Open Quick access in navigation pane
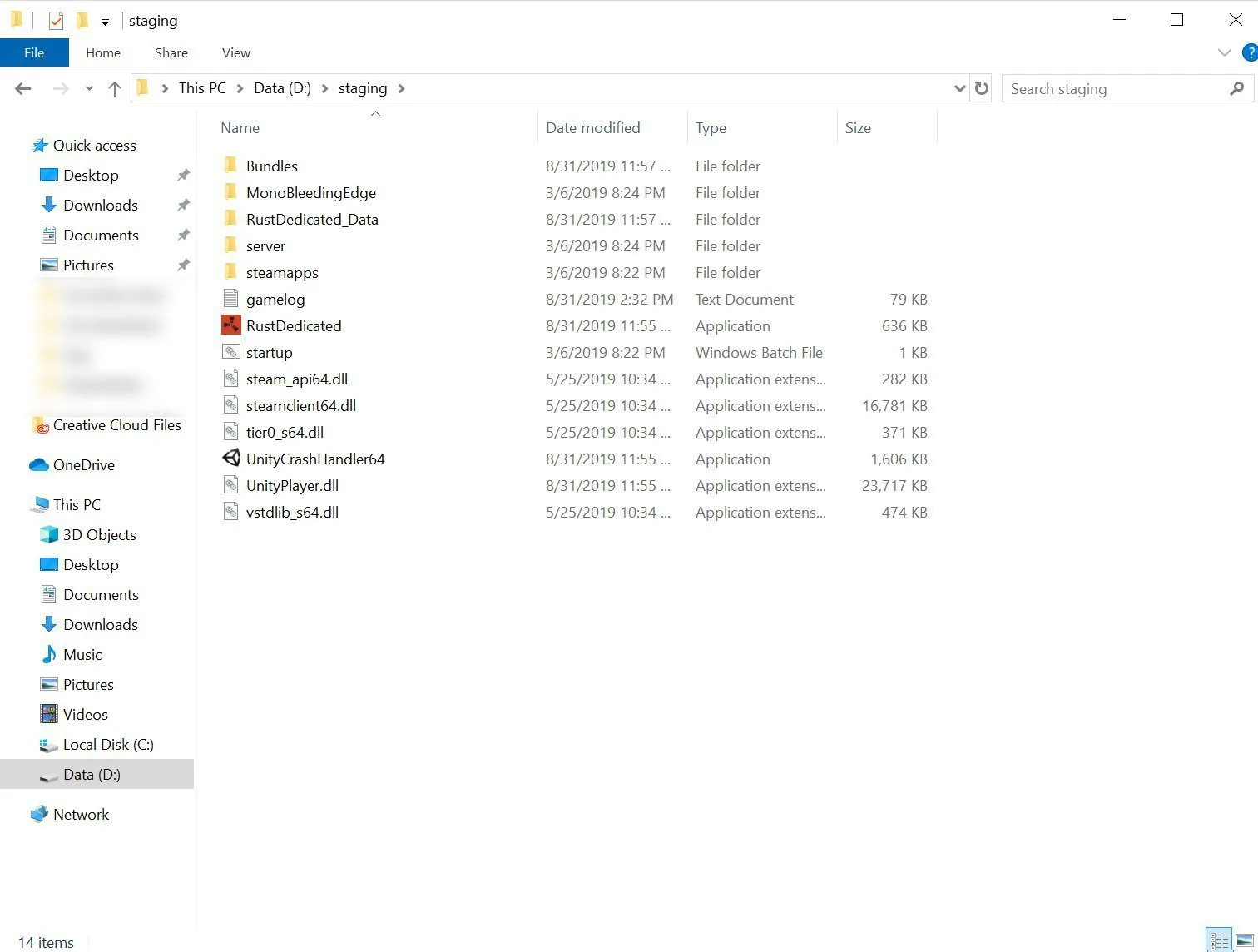Viewport: 1258px width, 952px height. click(x=94, y=146)
